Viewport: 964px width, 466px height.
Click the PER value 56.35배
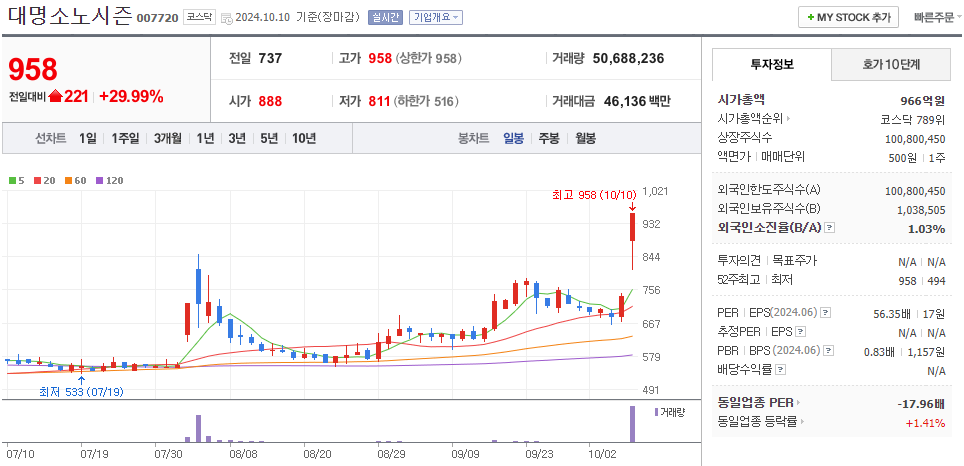(894, 314)
